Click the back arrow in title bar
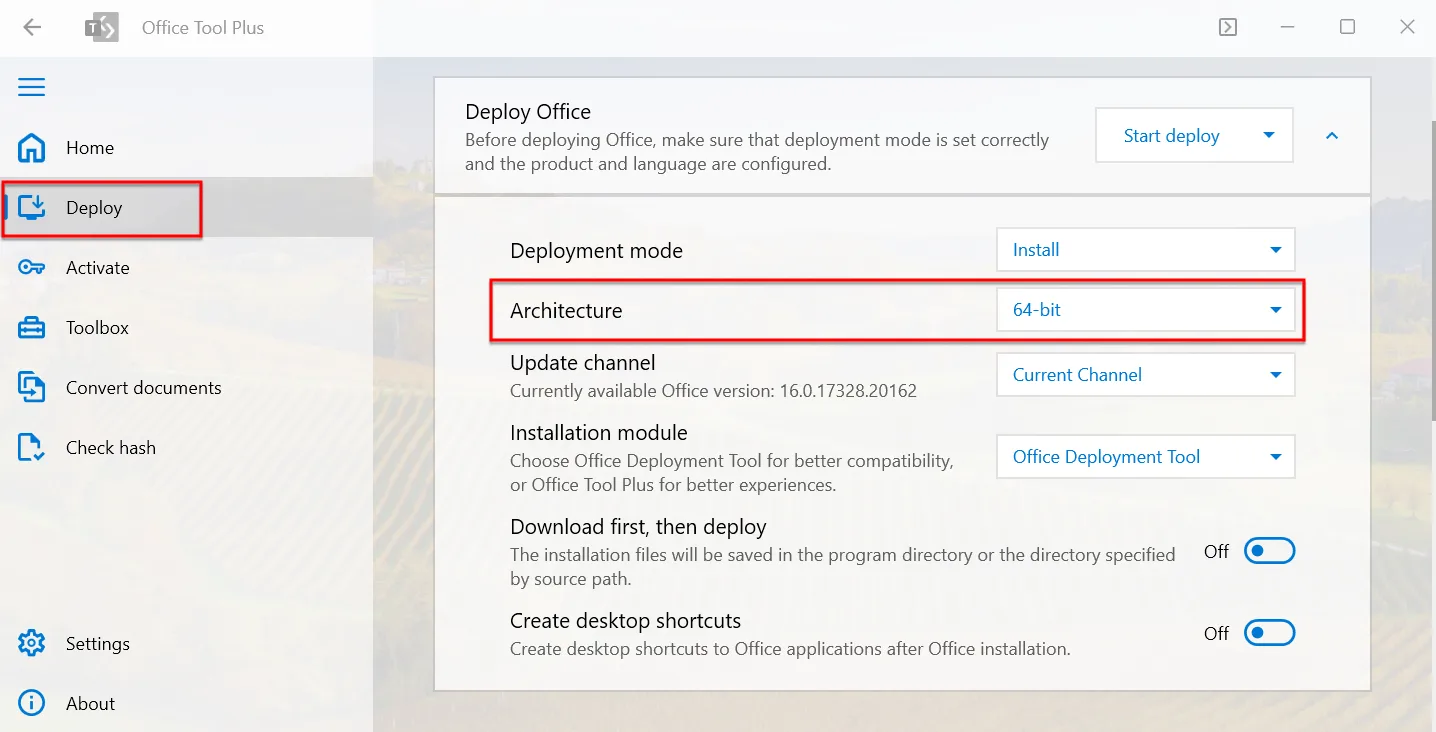The width and height of the screenshot is (1436, 732). (32, 28)
